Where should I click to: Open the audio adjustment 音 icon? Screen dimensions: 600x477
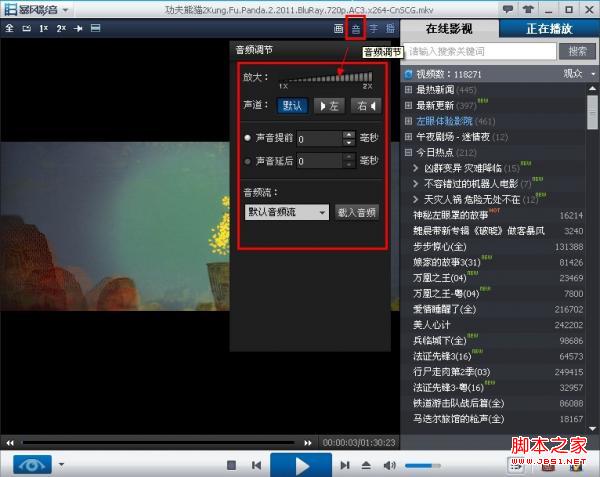point(356,29)
